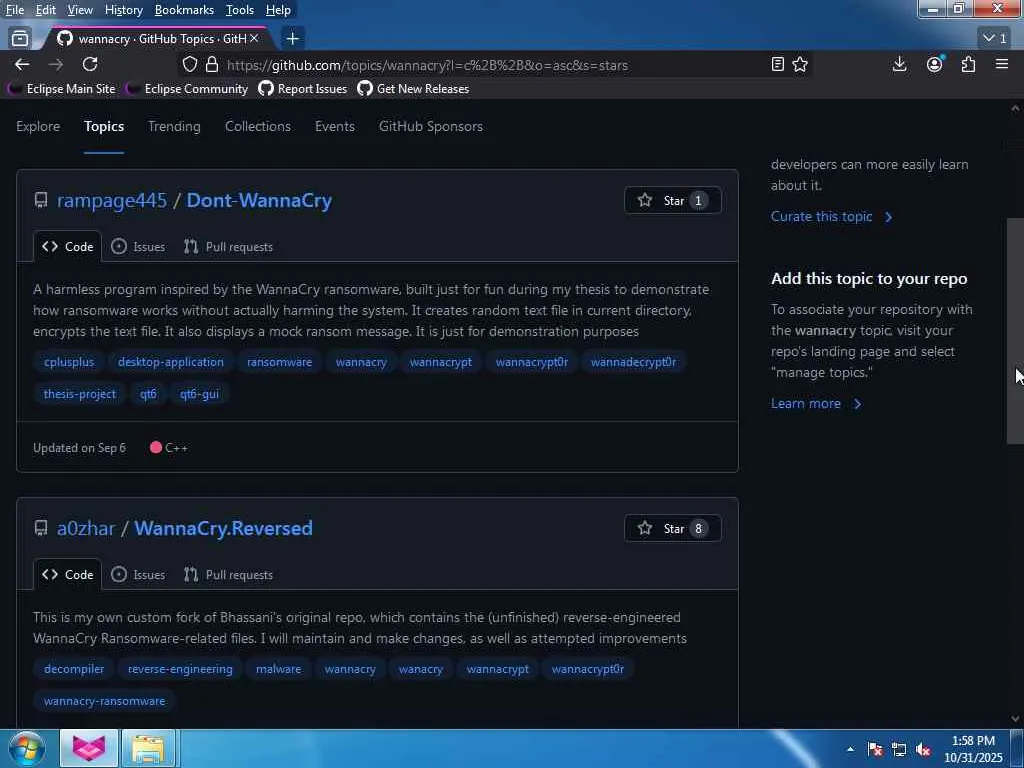Viewport: 1024px width, 768px height.
Task: Open Issues in the WannaCry.Reversed card
Action: [138, 575]
